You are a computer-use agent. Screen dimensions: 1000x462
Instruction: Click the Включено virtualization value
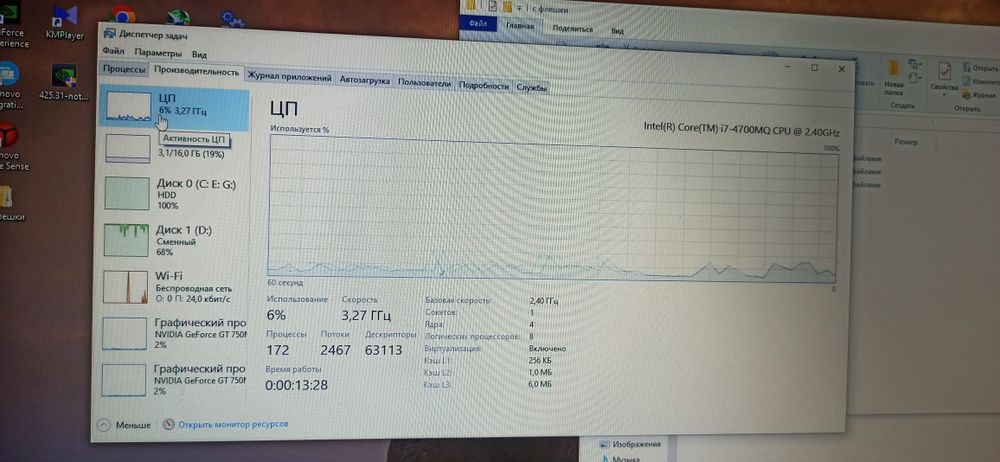(x=547, y=349)
